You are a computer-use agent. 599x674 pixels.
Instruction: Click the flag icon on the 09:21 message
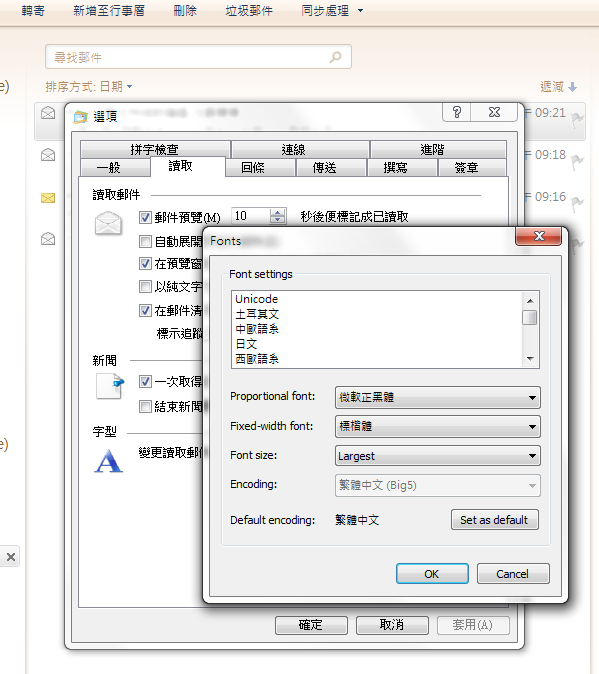577,120
